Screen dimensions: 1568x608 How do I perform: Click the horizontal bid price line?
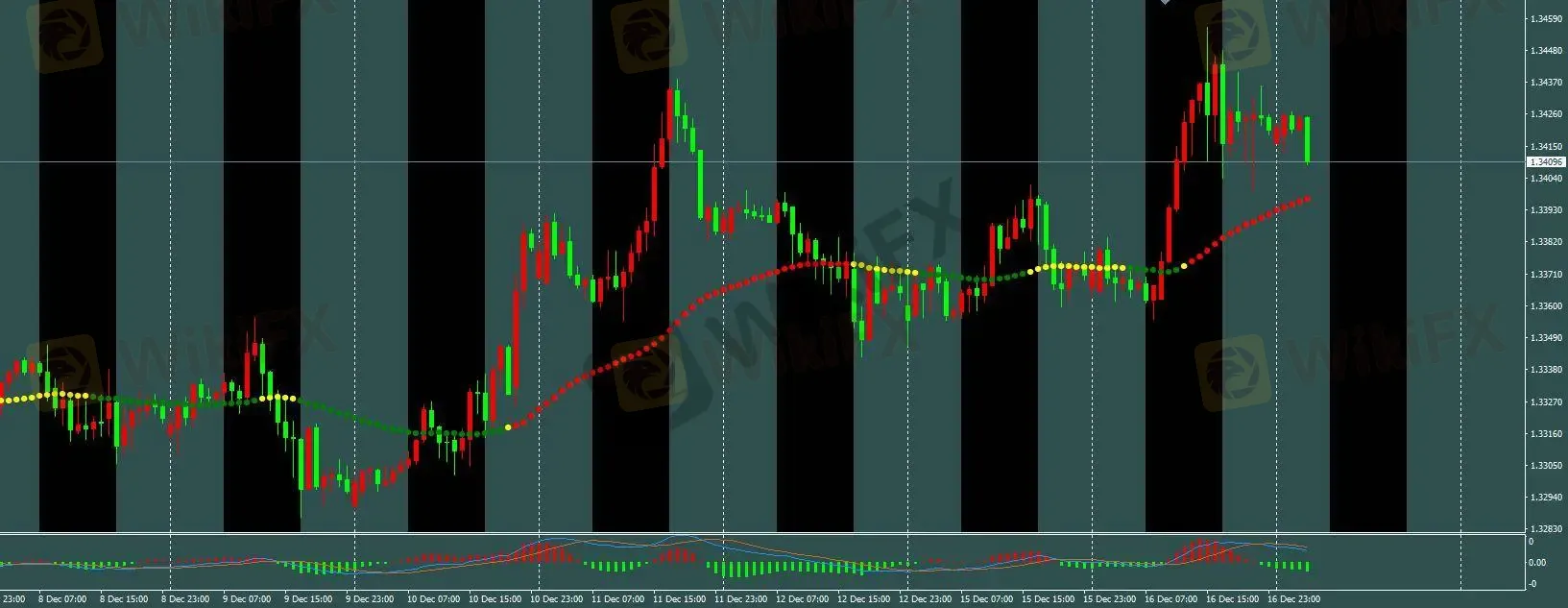click(384, 161)
